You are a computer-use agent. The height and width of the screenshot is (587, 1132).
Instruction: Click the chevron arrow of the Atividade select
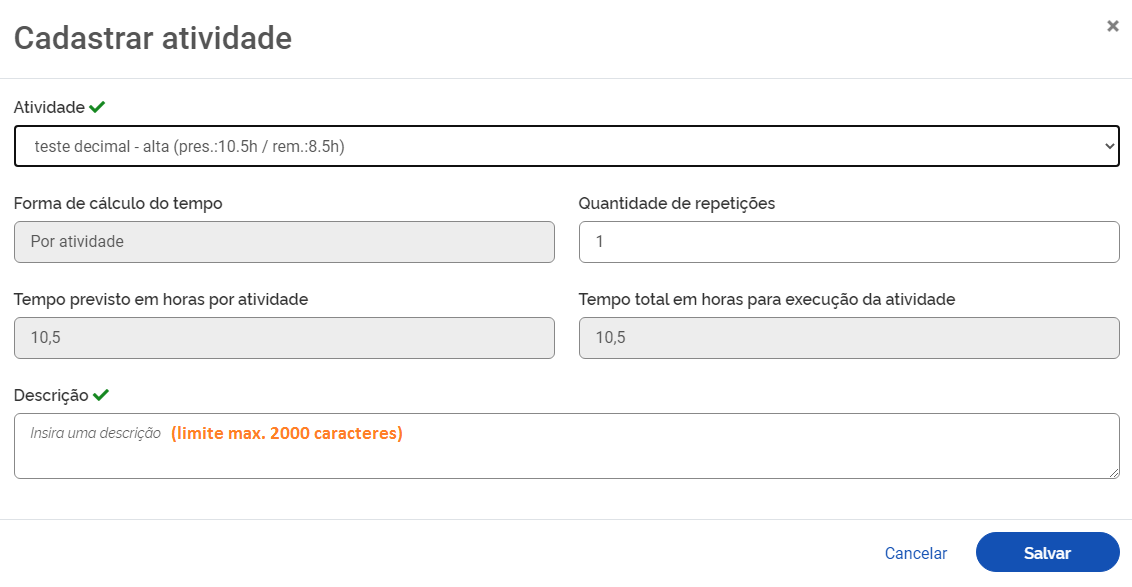1108,146
